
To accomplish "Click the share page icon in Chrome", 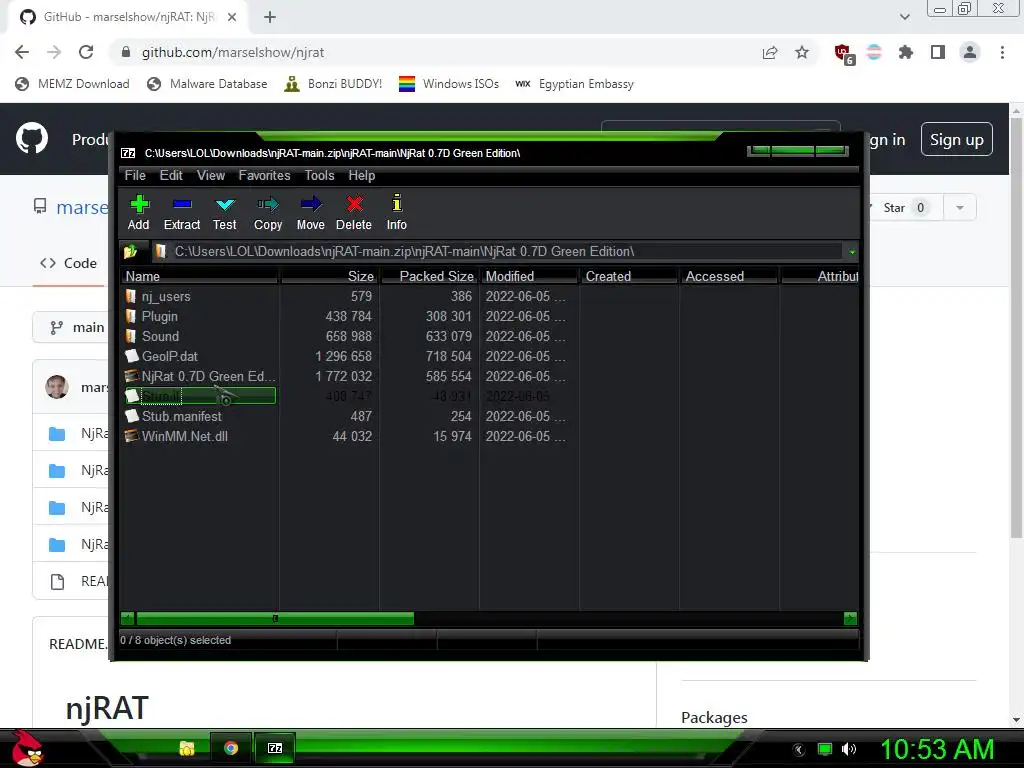I will tap(770, 52).
